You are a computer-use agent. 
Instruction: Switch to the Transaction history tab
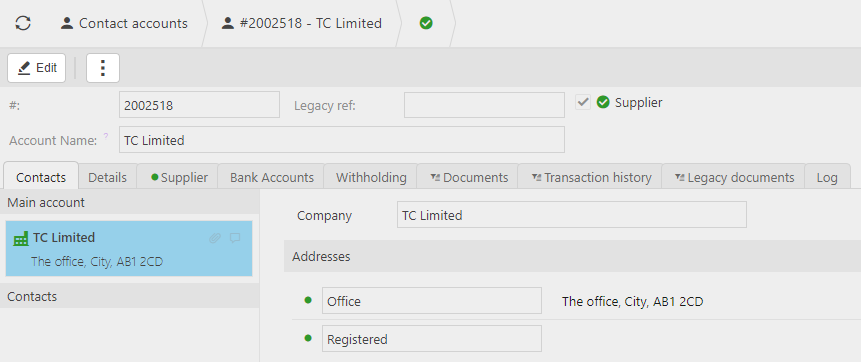click(x=590, y=177)
